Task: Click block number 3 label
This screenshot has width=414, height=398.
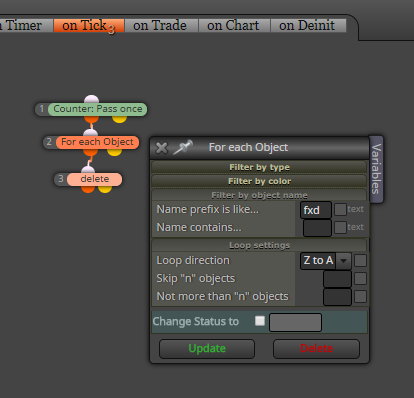Action: (61, 179)
